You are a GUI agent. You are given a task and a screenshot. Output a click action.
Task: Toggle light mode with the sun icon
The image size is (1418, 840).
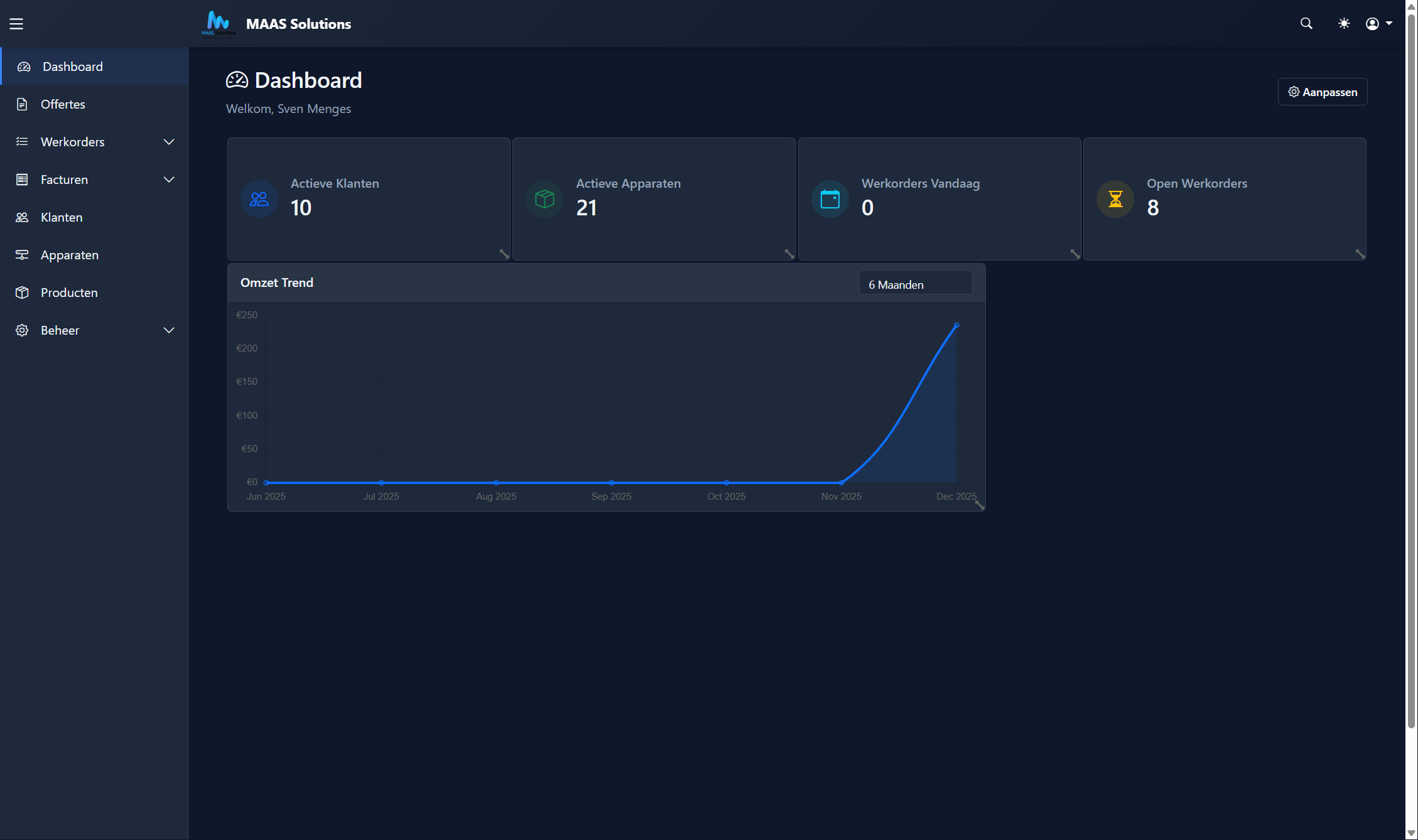[x=1344, y=23]
